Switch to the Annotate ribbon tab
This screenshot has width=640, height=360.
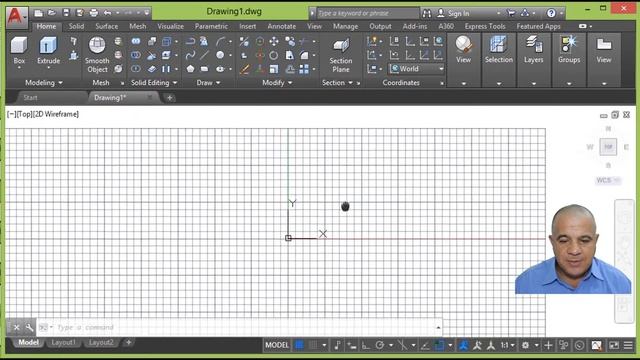[x=282, y=26]
